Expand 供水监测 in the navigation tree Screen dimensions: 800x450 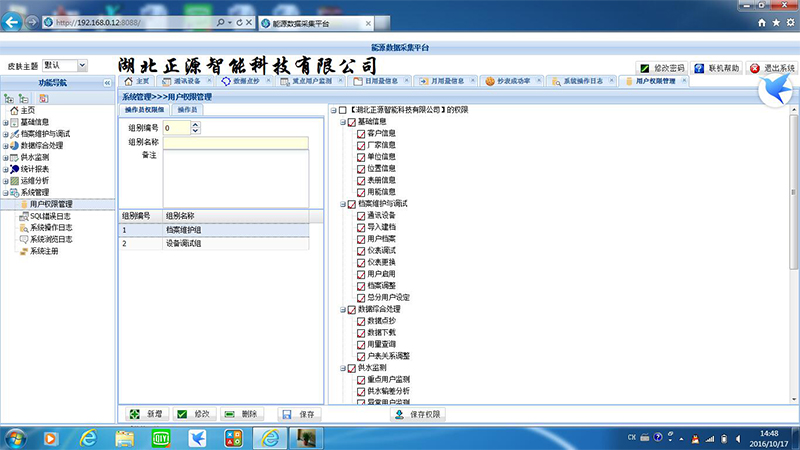[x=6, y=158]
